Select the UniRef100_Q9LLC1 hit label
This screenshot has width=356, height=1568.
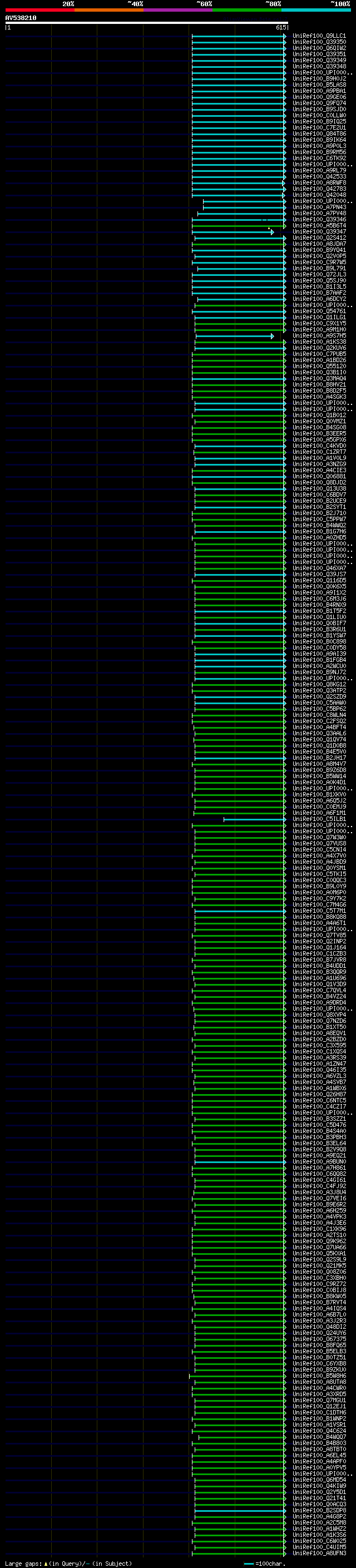click(319, 36)
